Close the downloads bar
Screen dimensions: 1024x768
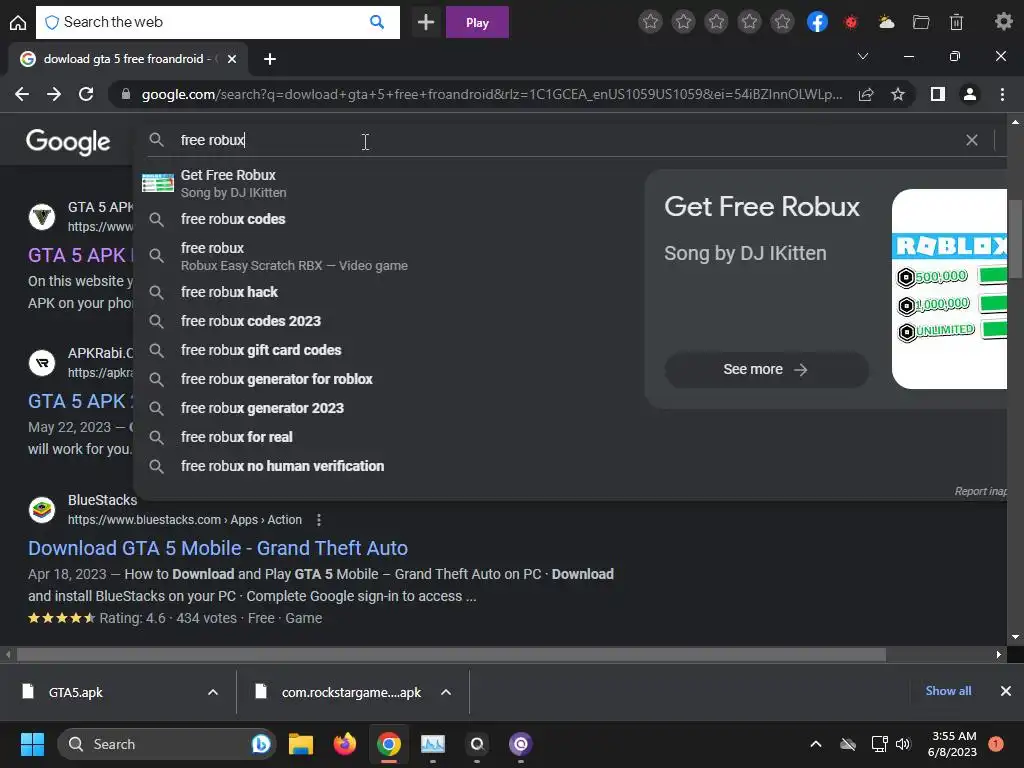point(1006,691)
